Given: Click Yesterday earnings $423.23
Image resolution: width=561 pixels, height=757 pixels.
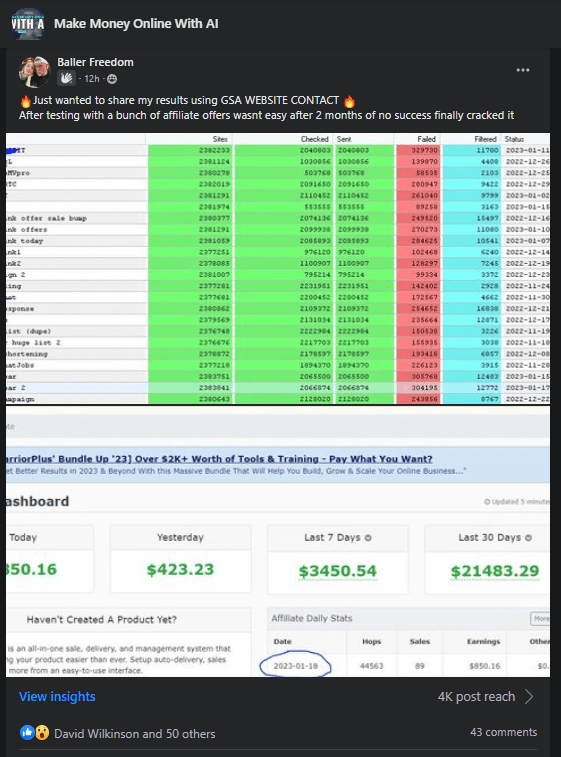Looking at the screenshot, I should point(180,570).
